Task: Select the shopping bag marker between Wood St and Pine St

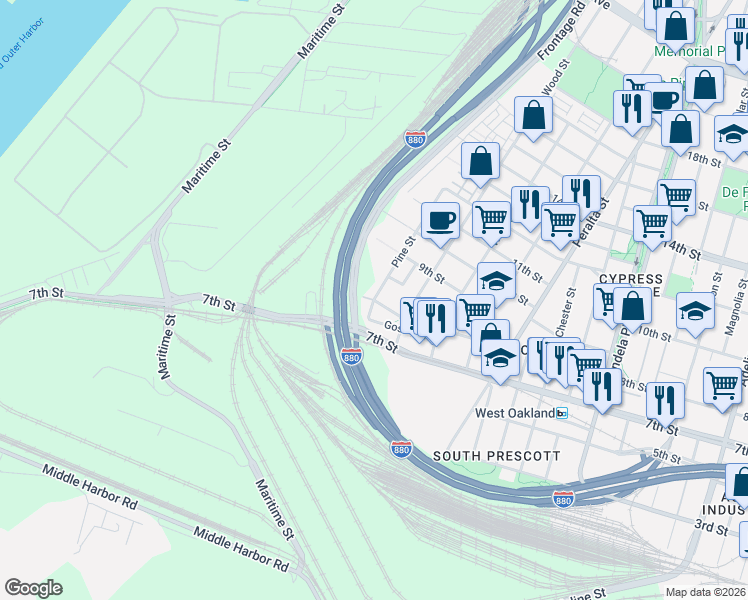Action: click(480, 163)
